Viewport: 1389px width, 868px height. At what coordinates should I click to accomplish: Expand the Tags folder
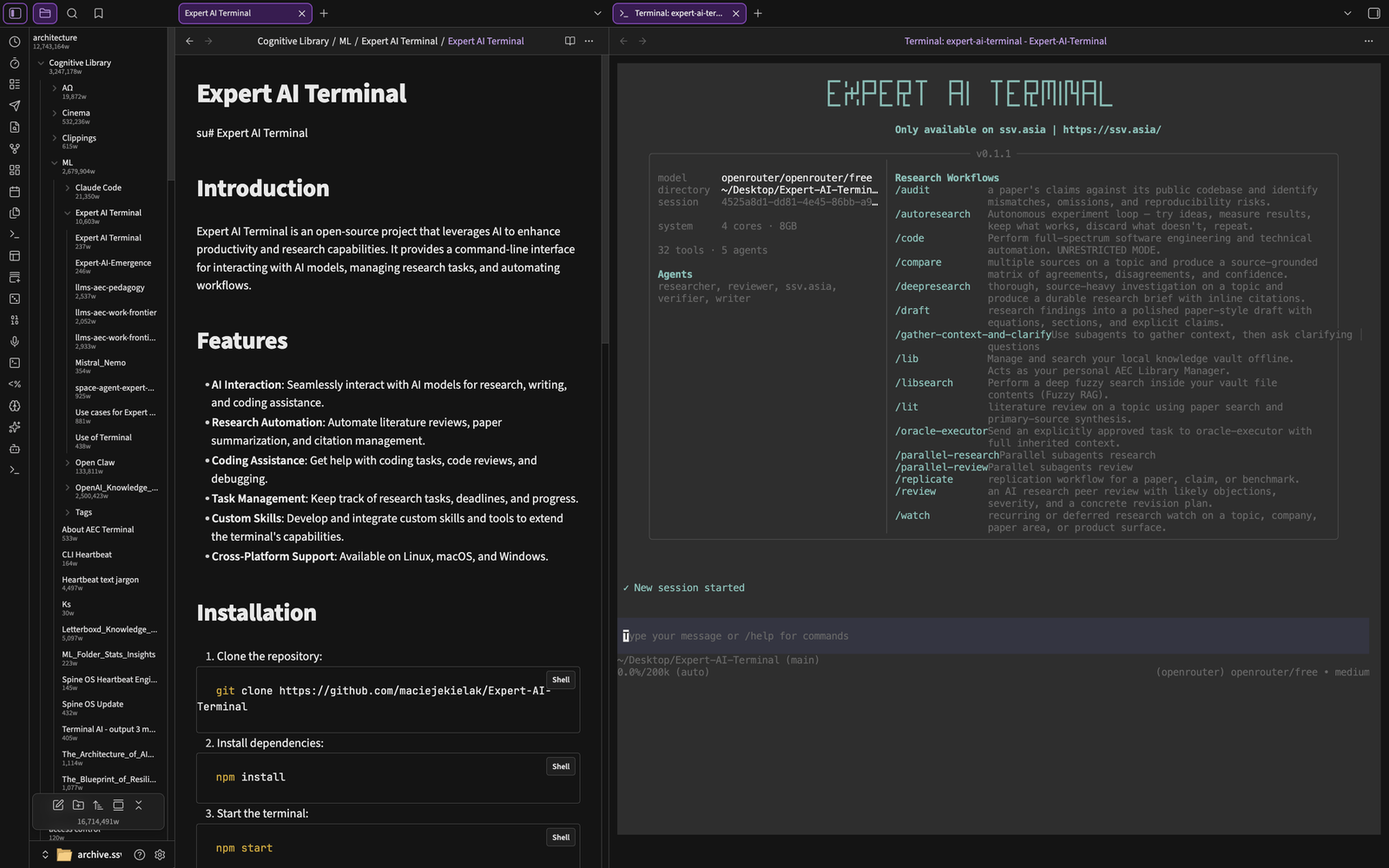pyautogui.click(x=67, y=513)
